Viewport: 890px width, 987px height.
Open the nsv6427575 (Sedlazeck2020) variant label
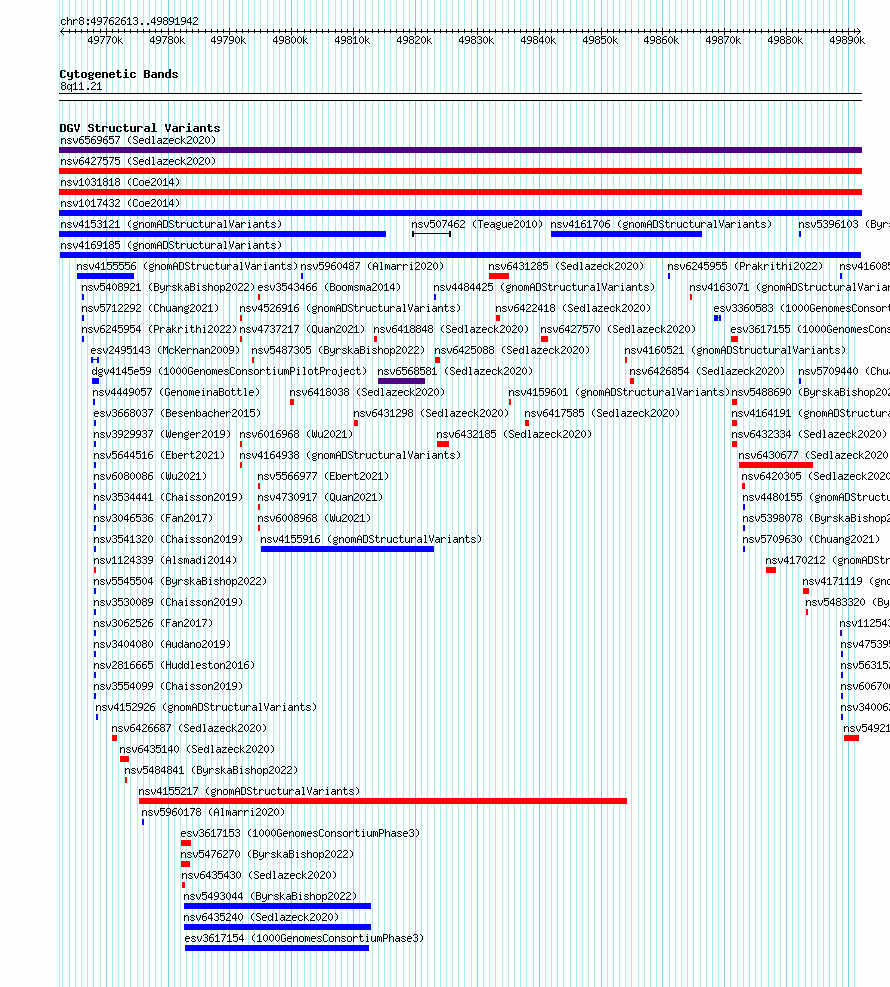click(138, 161)
